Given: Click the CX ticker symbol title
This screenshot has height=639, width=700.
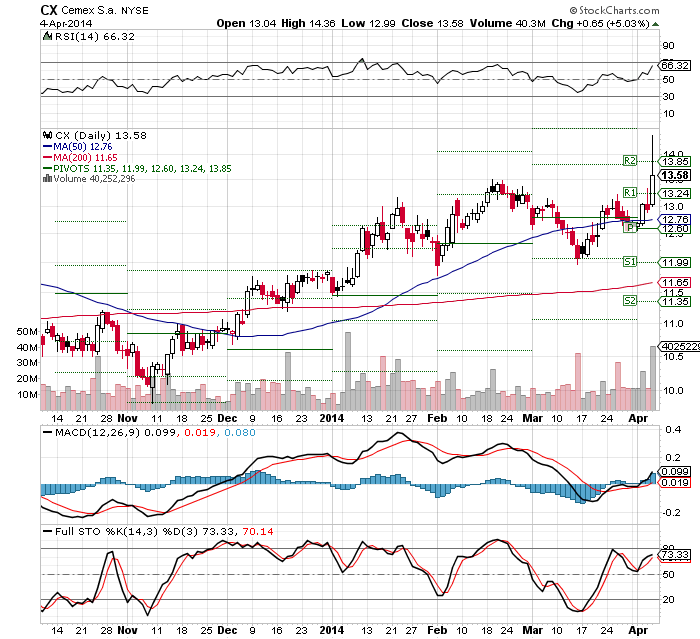Looking at the screenshot, I should [x=49, y=10].
